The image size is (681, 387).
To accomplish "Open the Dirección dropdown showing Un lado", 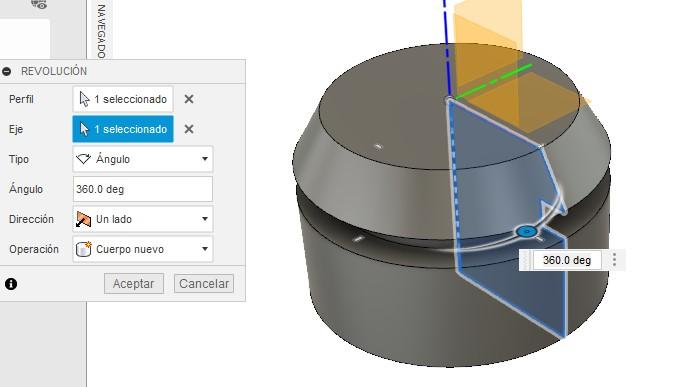I will [x=143, y=219].
